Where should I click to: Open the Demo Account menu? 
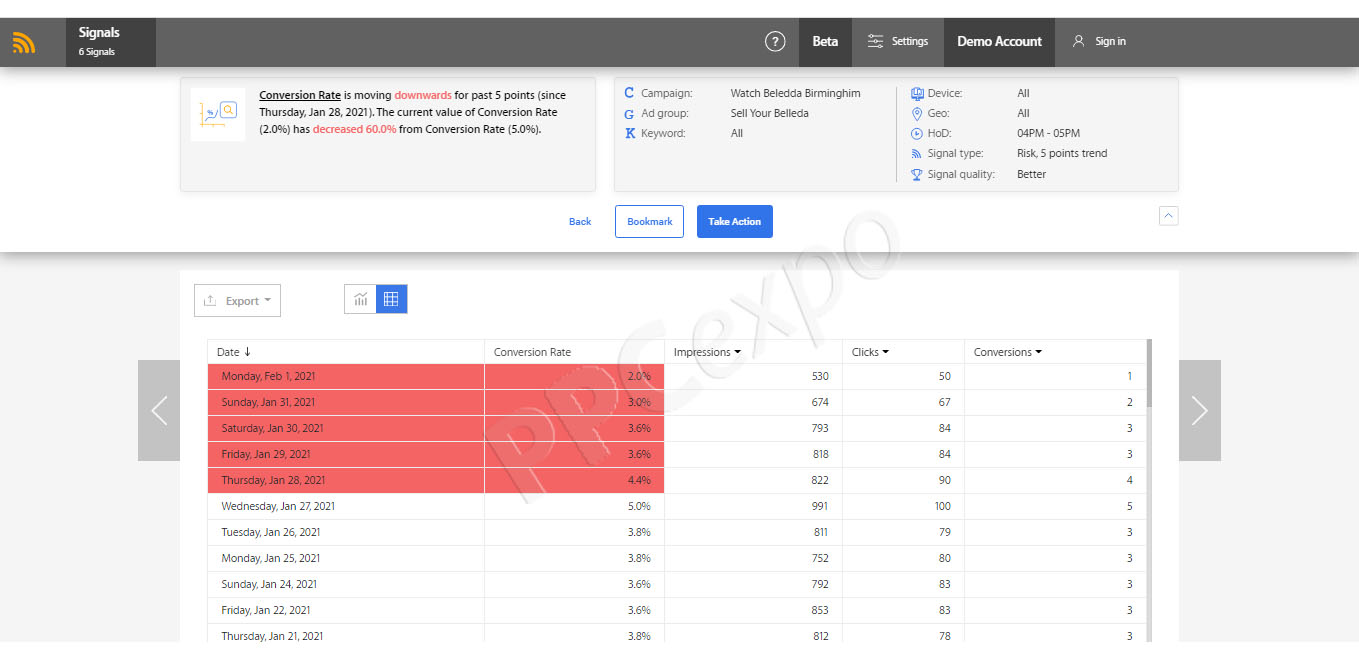[999, 42]
